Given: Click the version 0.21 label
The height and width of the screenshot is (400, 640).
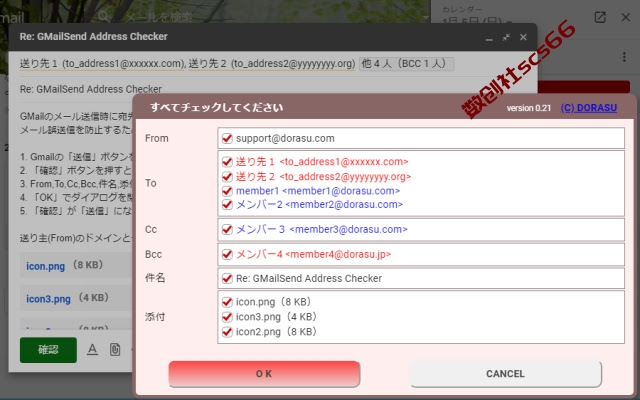Looking at the screenshot, I should [x=529, y=108].
